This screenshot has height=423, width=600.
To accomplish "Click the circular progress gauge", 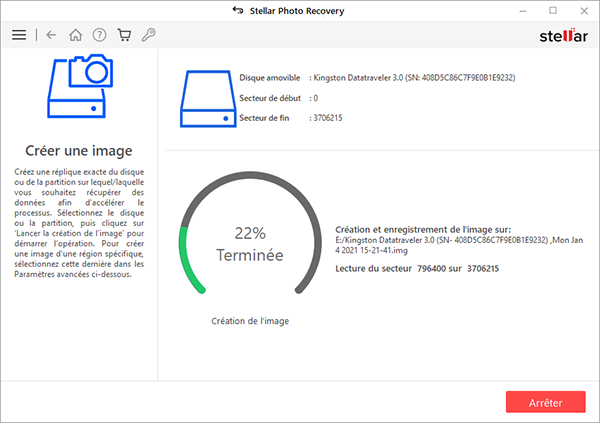I will [250, 233].
